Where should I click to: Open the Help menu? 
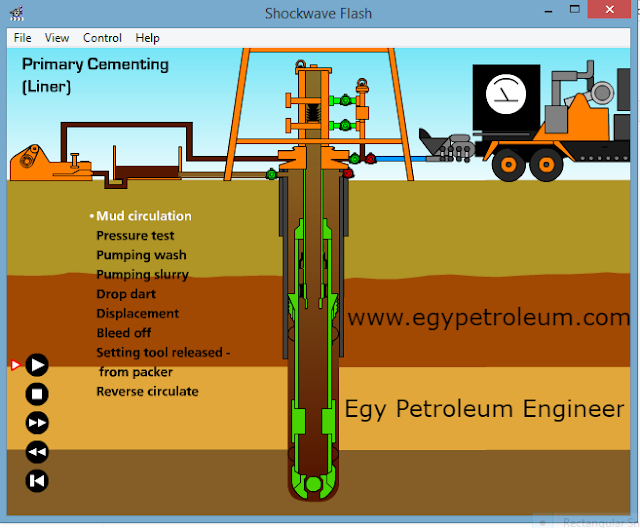[x=147, y=38]
